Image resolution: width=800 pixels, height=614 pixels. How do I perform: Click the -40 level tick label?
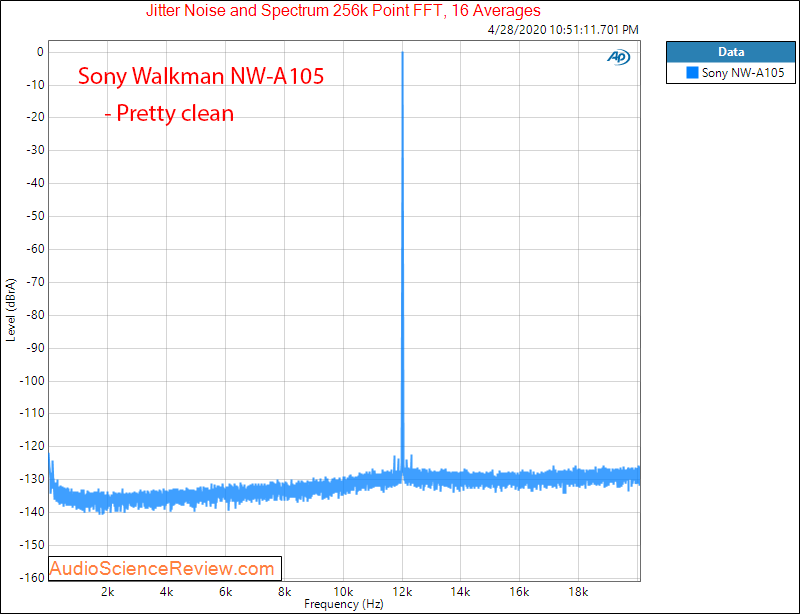tap(35, 183)
